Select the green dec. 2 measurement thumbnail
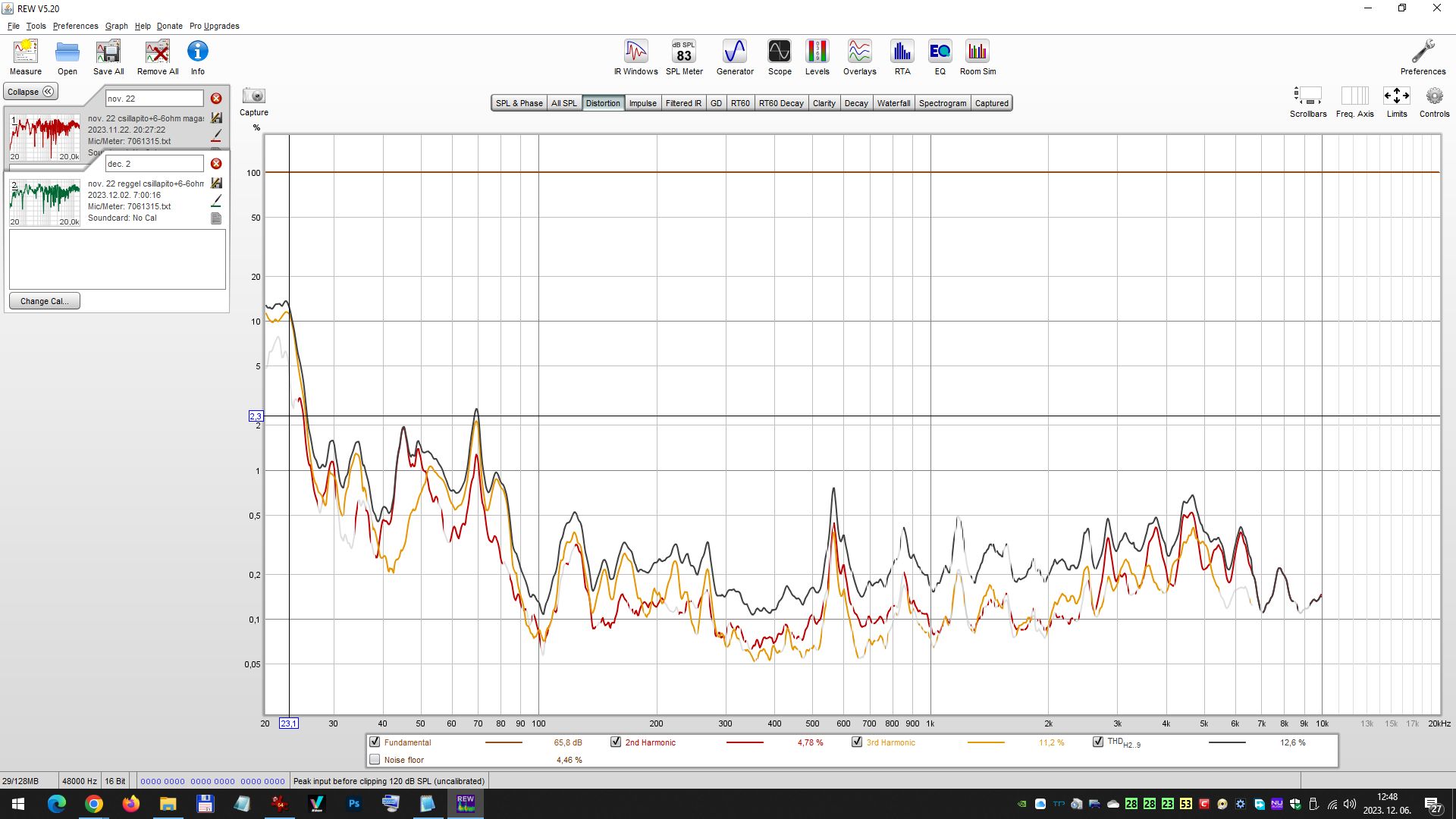Image resolution: width=1456 pixels, height=819 pixels. 45,202
